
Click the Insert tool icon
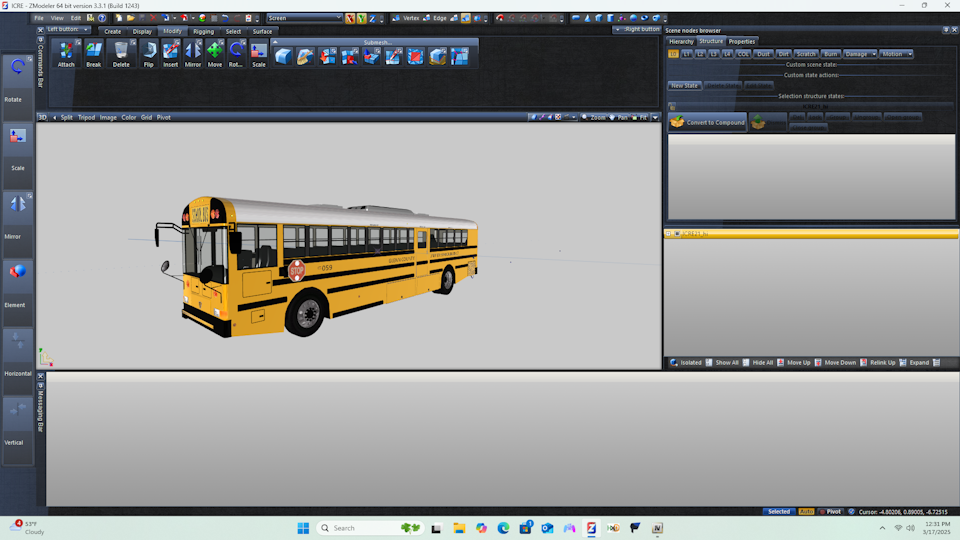171,53
